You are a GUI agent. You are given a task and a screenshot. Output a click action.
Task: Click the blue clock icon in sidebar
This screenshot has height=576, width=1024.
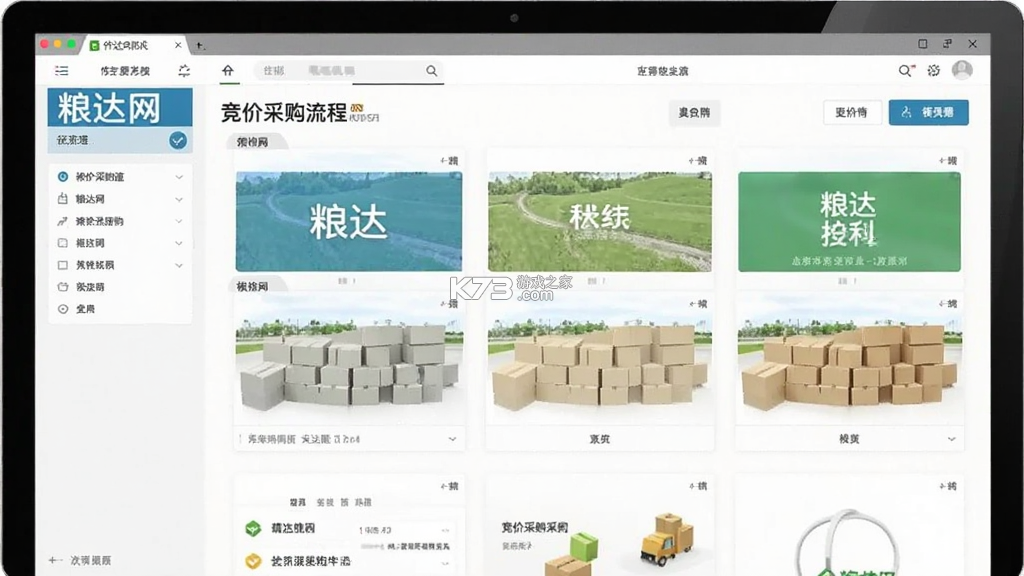click(63, 177)
